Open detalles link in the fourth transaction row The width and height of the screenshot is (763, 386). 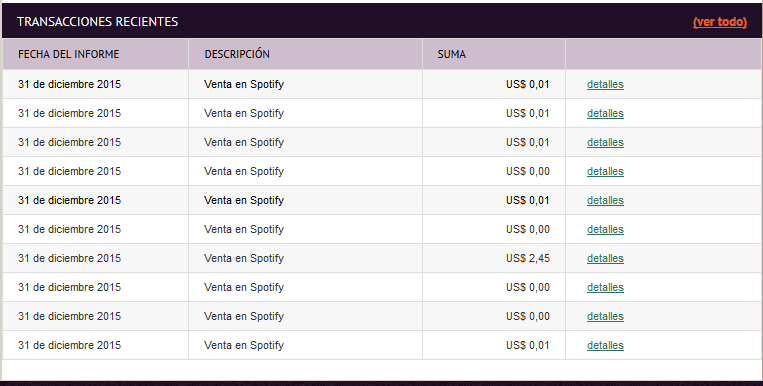click(x=605, y=171)
